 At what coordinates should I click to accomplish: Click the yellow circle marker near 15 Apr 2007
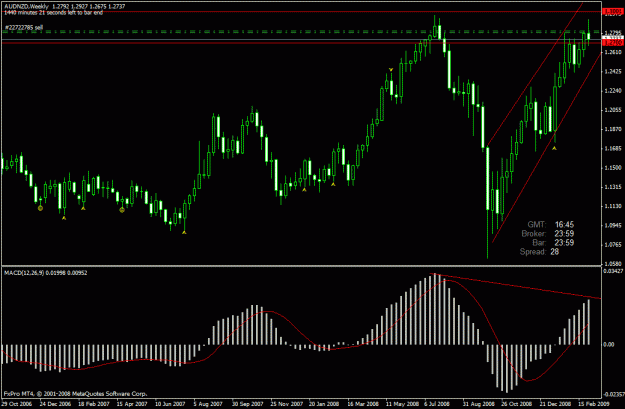click(x=122, y=210)
